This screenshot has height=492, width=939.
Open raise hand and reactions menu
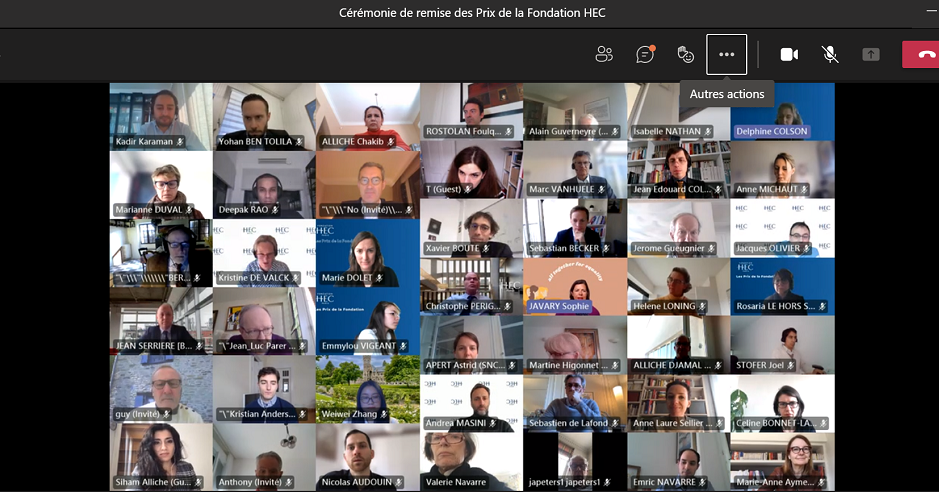coord(685,54)
